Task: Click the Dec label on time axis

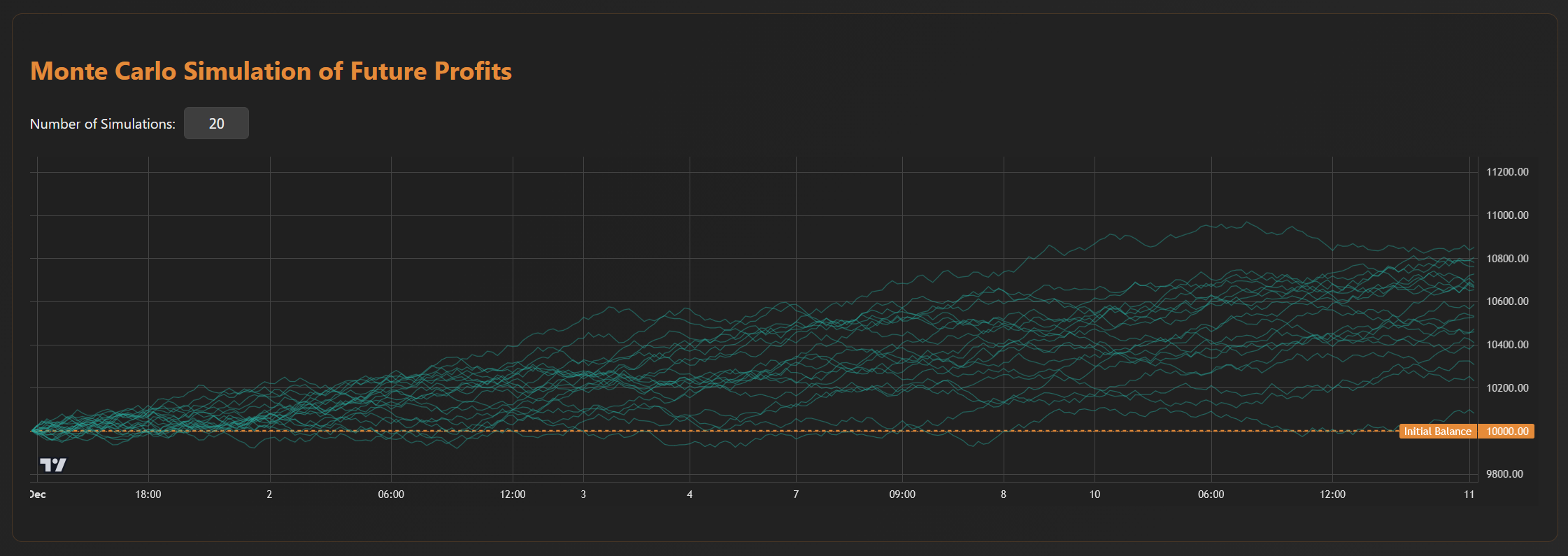Action: pyautogui.click(x=38, y=494)
